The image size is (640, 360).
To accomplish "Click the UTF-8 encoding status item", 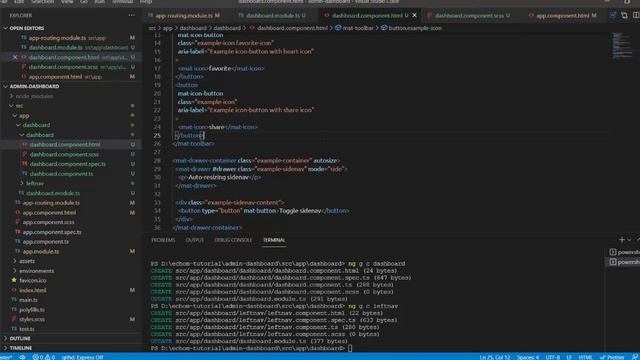I will (553, 357).
